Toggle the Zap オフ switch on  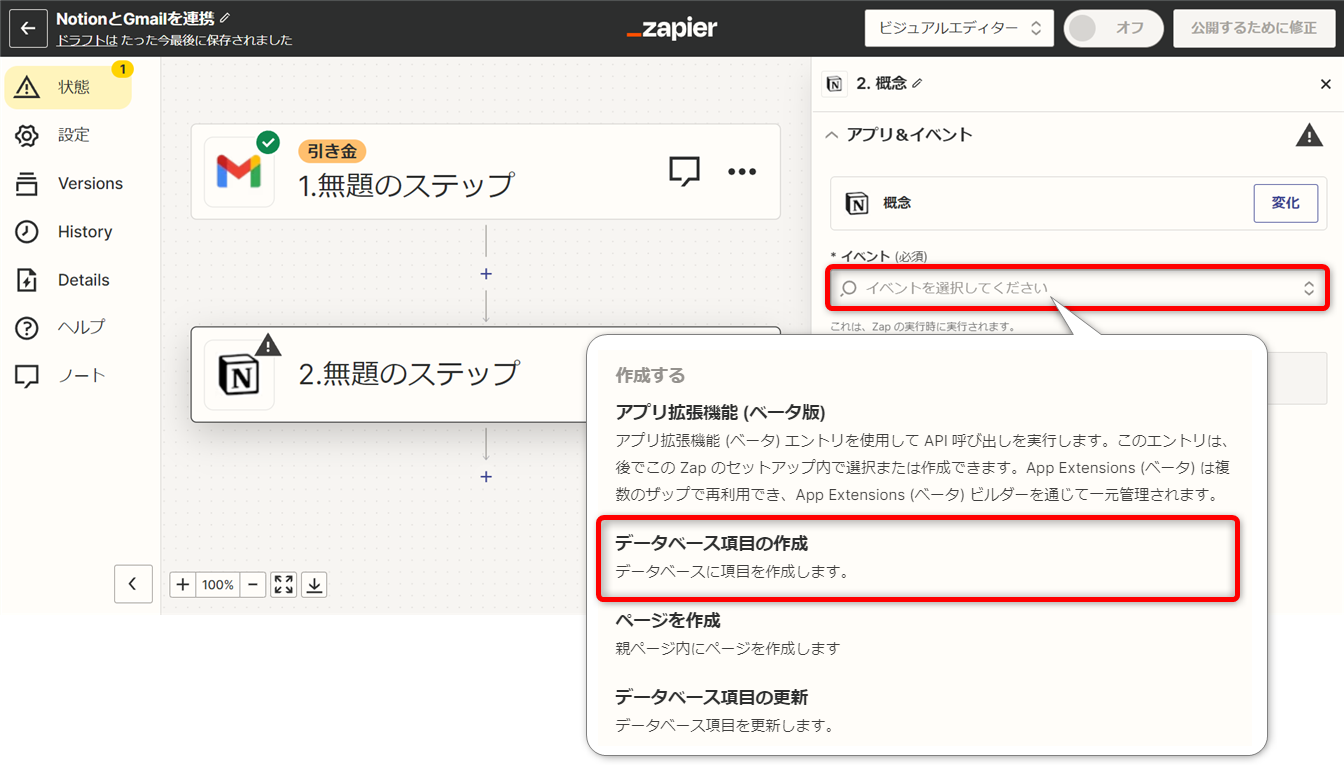point(1112,28)
